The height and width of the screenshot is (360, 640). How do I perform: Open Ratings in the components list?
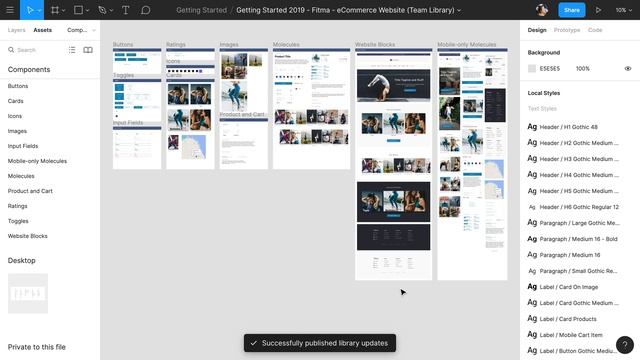tap(18, 206)
